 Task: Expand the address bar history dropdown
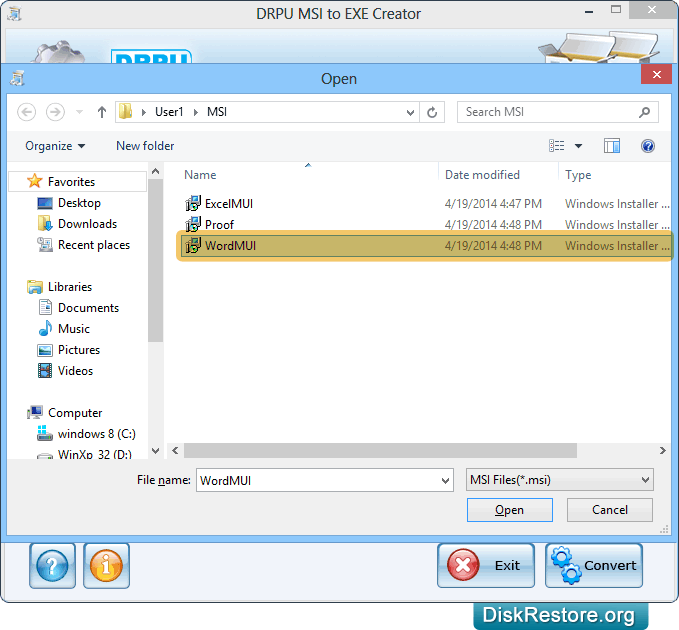tap(410, 113)
